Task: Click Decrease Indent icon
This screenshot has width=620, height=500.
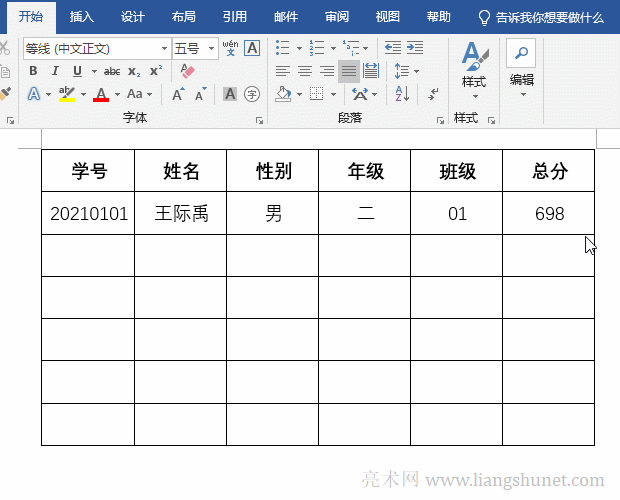Action: pyautogui.click(x=393, y=48)
